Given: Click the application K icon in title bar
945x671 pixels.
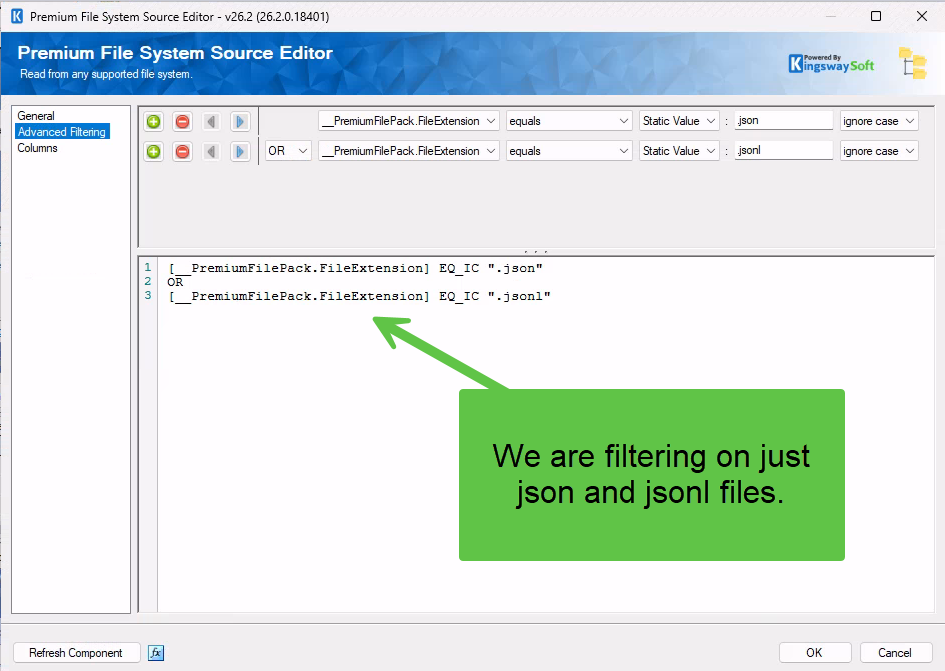Looking at the screenshot, I should 17,16.
